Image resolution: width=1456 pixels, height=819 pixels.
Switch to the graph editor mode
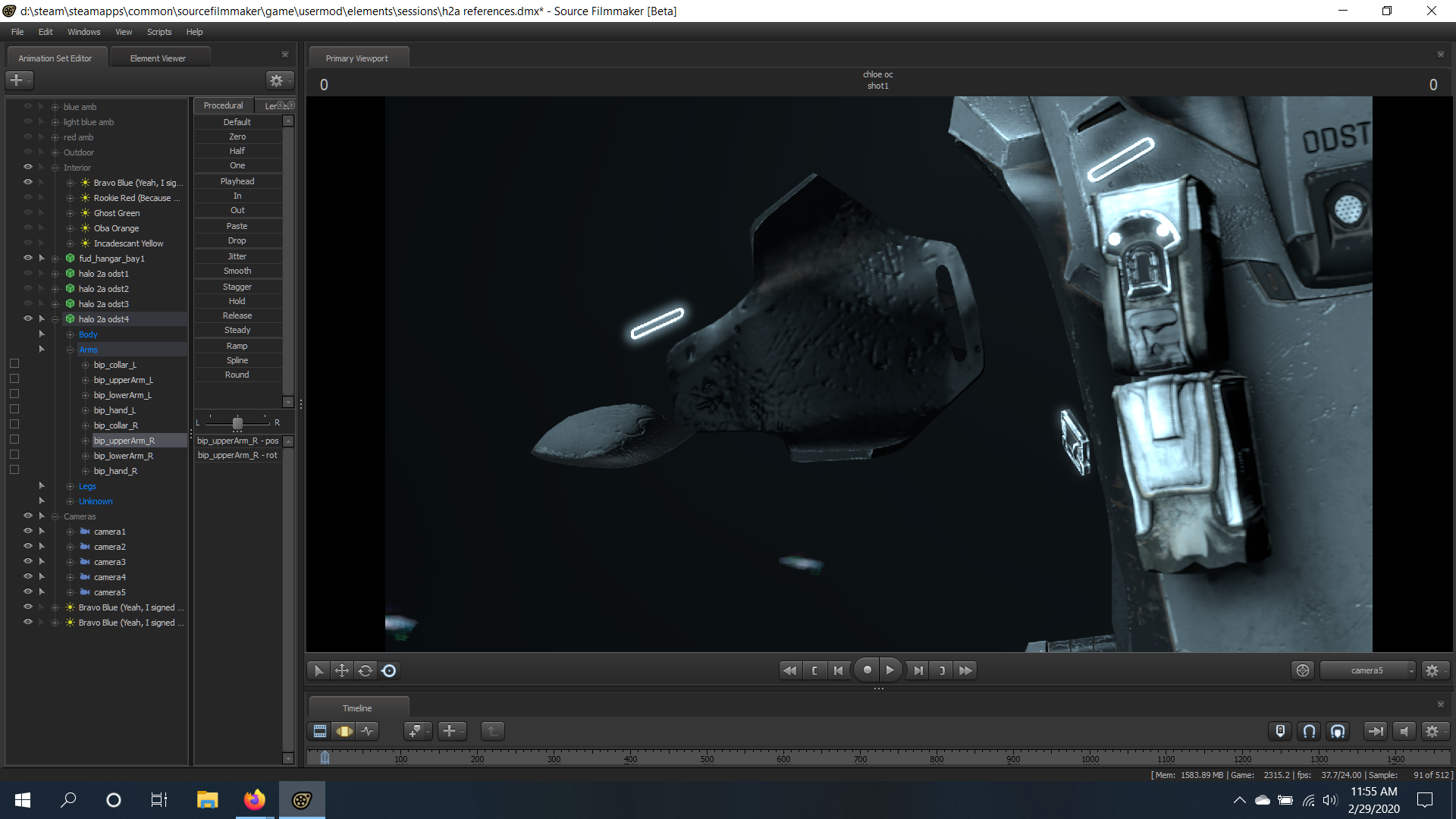tap(368, 731)
